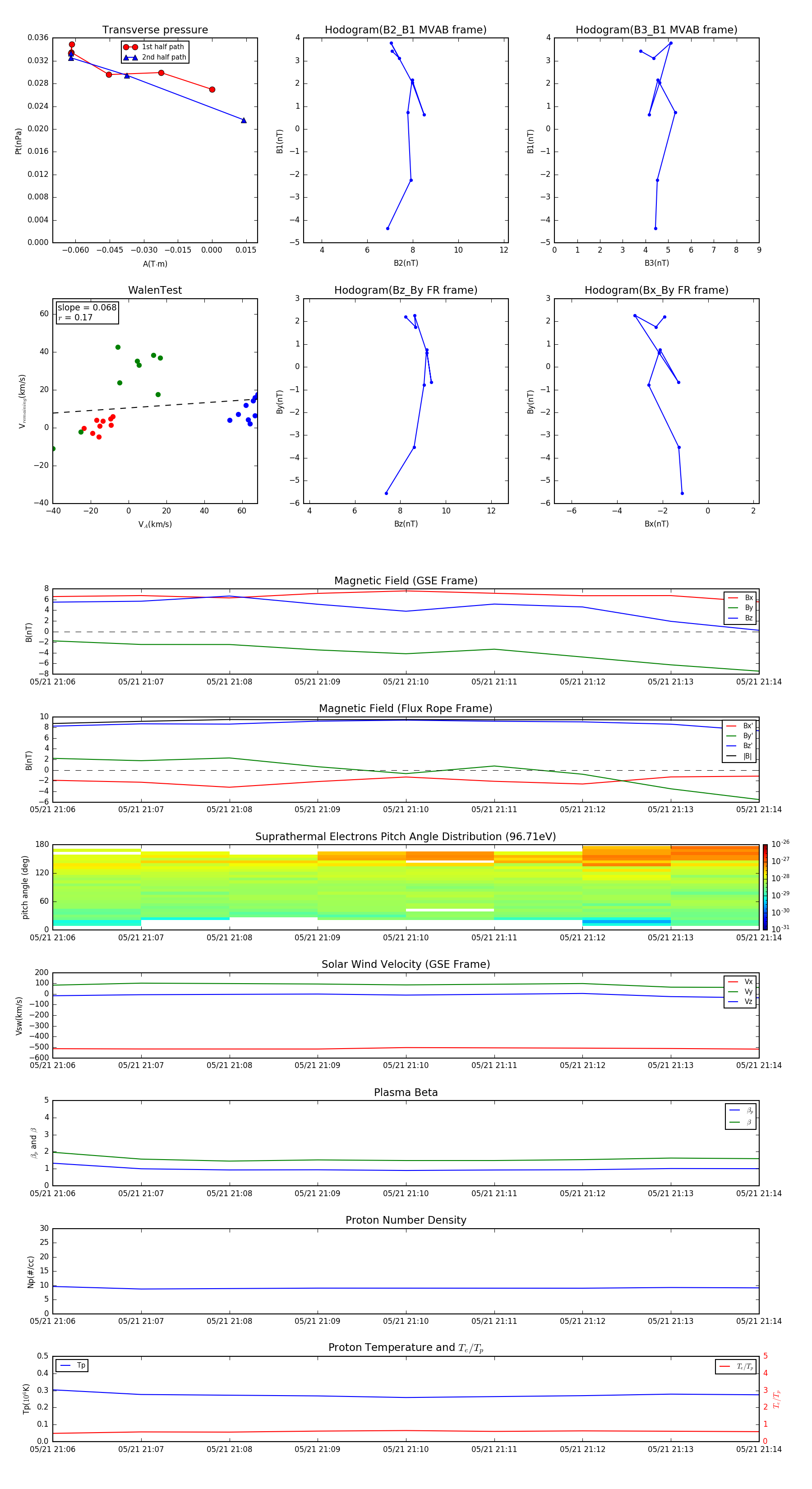Click the '05/21 21:14' tick under proton temperature plot
Image resolution: width=812 pixels, height=1489 pixels.
click(x=759, y=1449)
